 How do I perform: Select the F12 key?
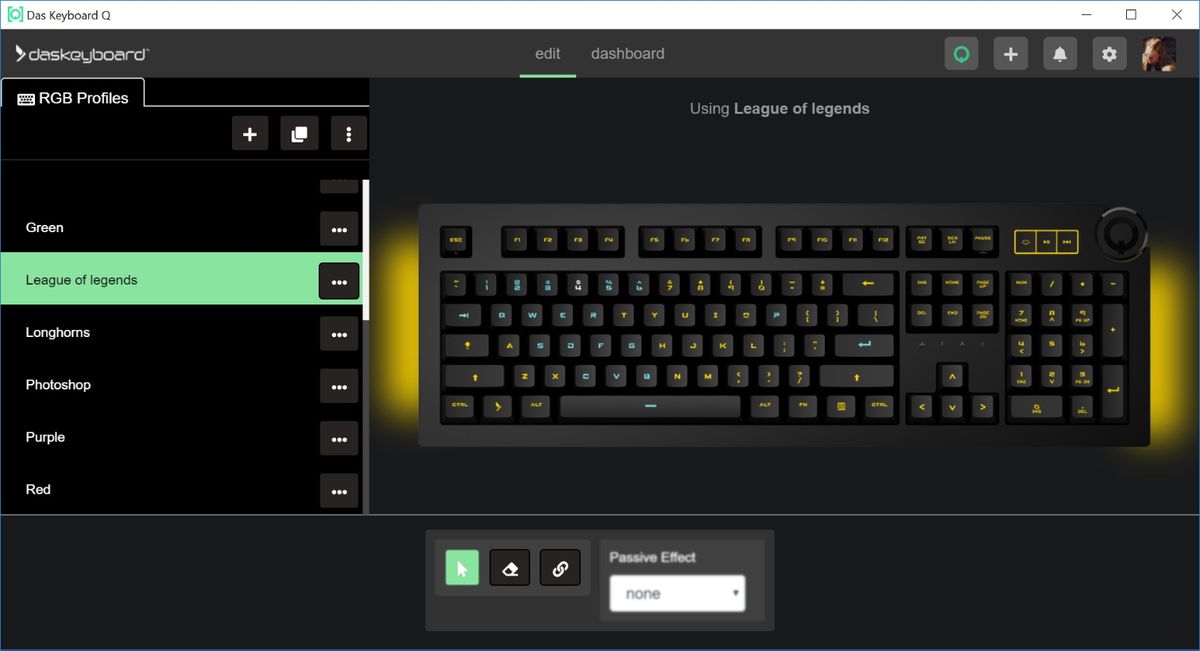[x=882, y=241]
